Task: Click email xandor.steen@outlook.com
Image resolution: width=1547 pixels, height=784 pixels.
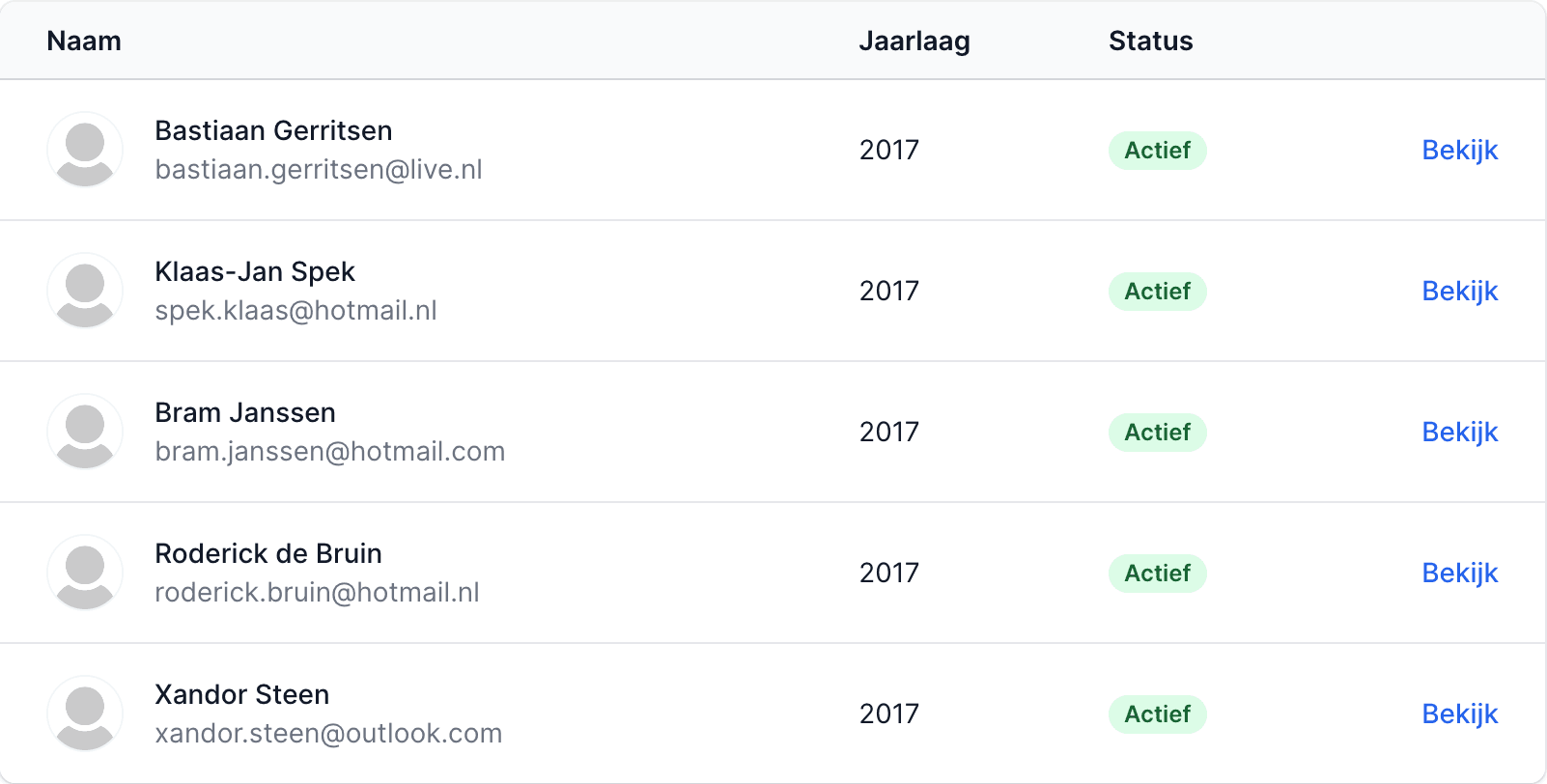Action: pyautogui.click(x=328, y=734)
